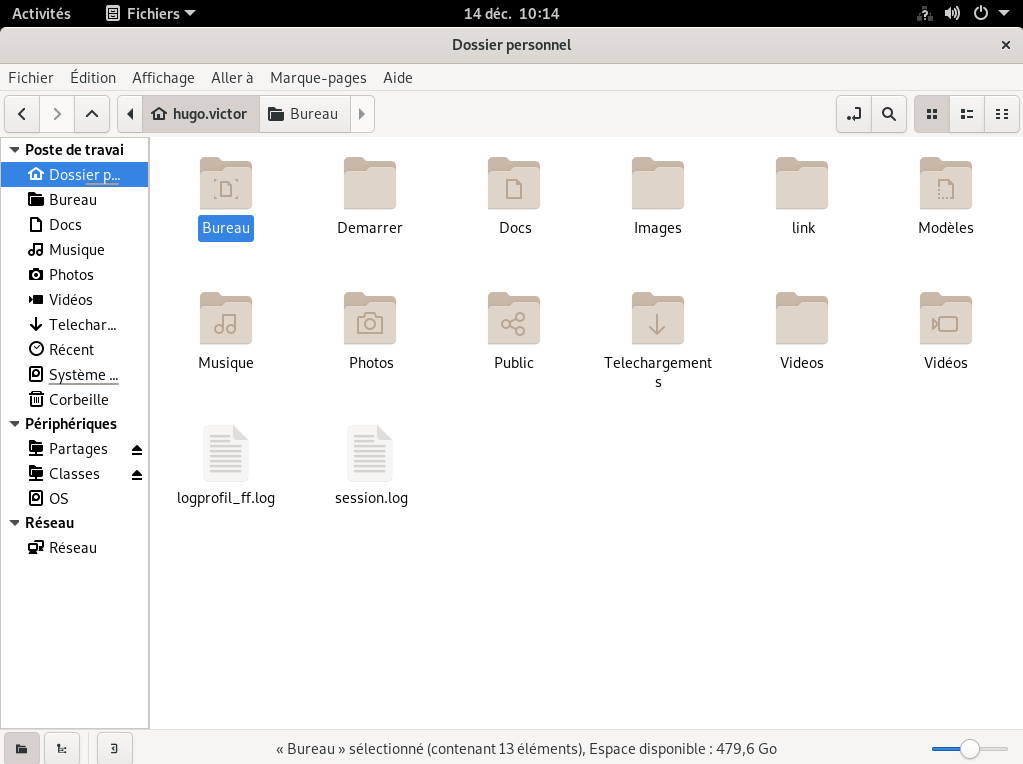Open Vidéos in sidebar
The image size is (1023, 764).
tap(74, 300)
